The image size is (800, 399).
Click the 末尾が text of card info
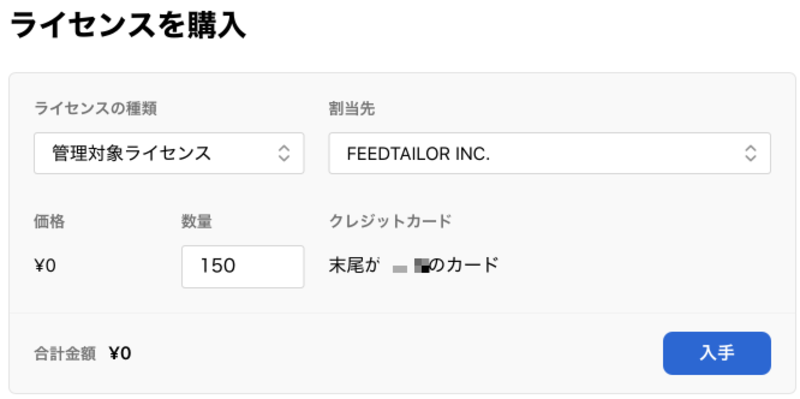tap(354, 265)
